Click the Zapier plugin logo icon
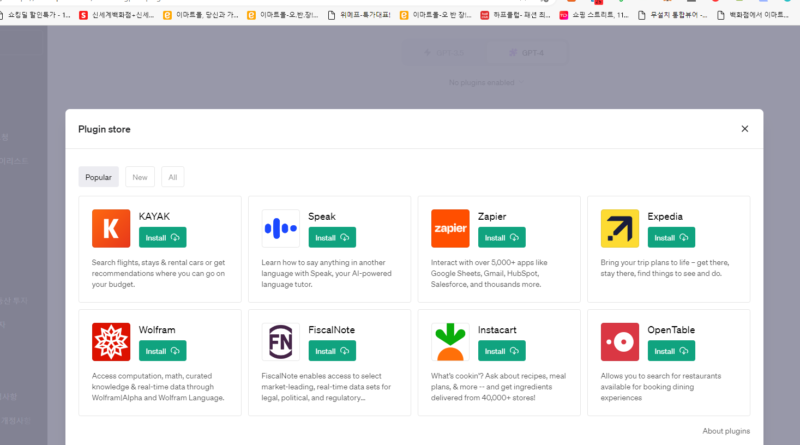800x445 pixels. pyautogui.click(x=450, y=228)
